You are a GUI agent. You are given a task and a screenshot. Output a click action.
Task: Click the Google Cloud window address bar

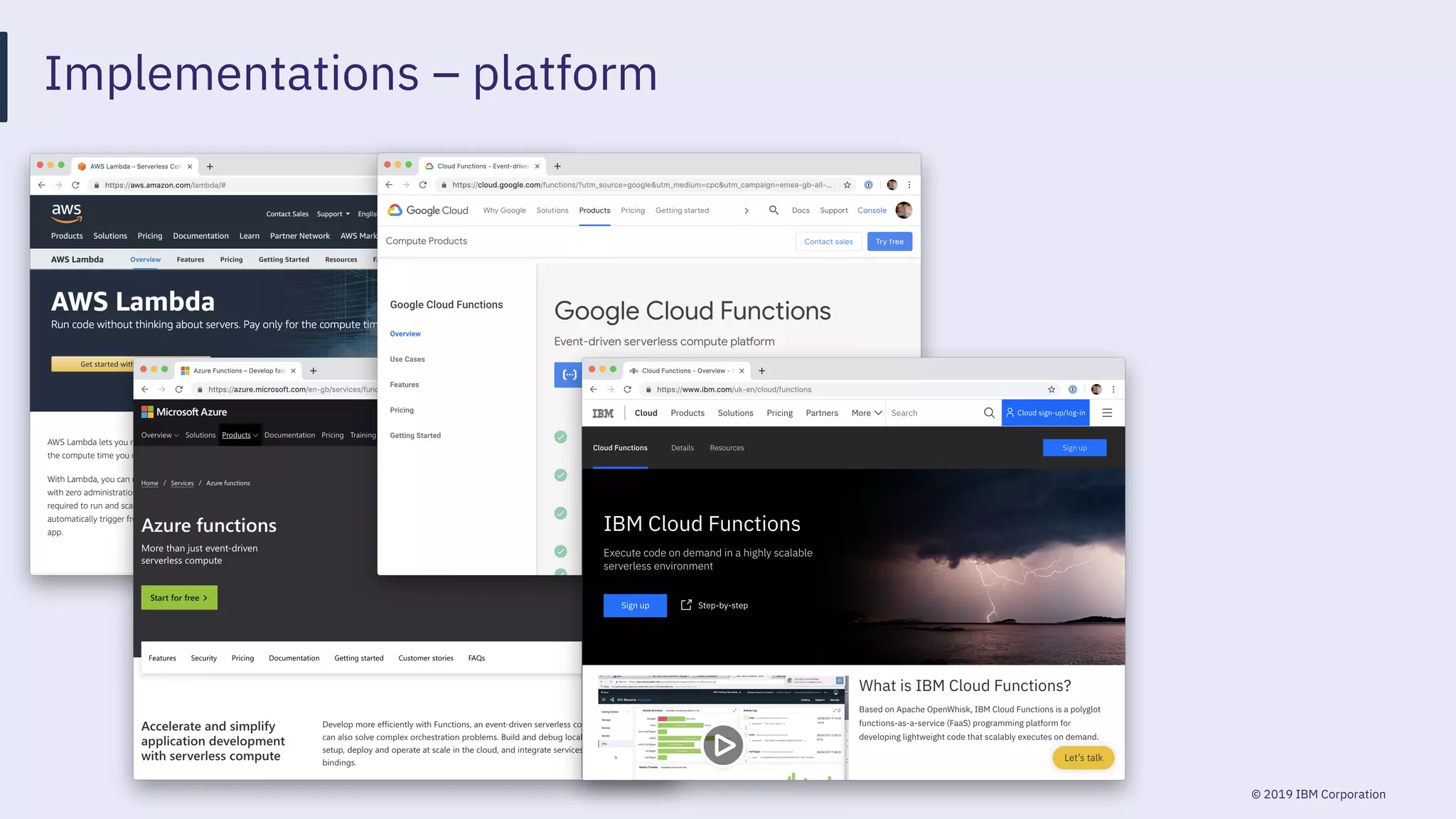click(640, 185)
